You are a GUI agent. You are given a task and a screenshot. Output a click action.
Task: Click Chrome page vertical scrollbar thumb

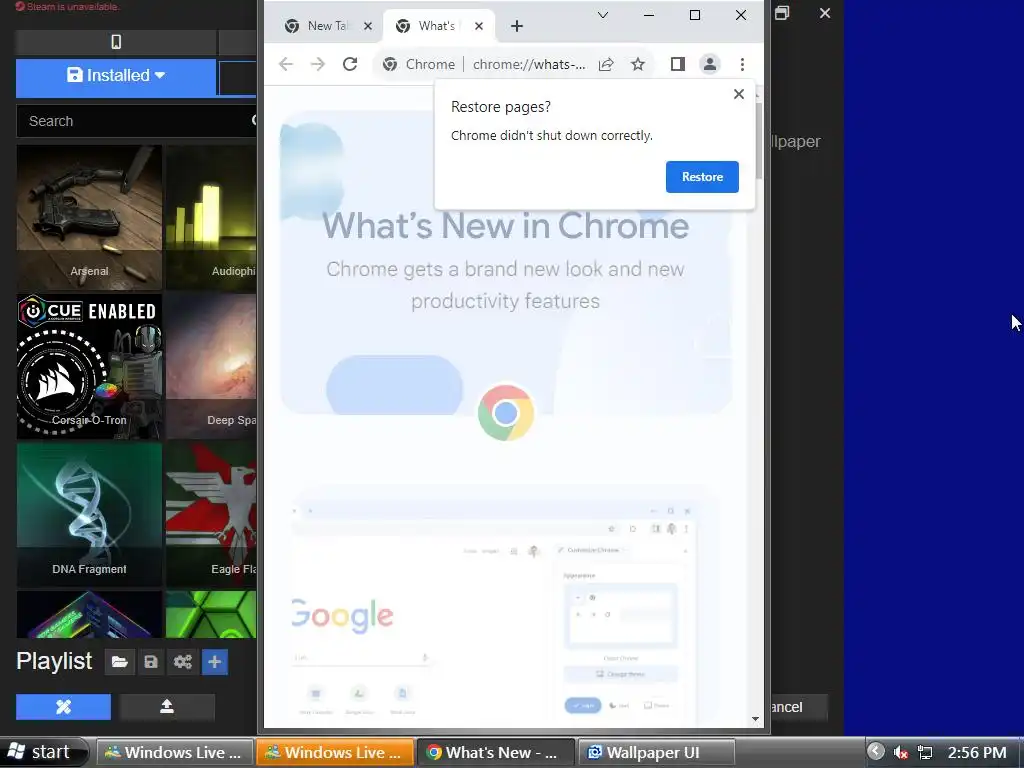[x=758, y=140]
